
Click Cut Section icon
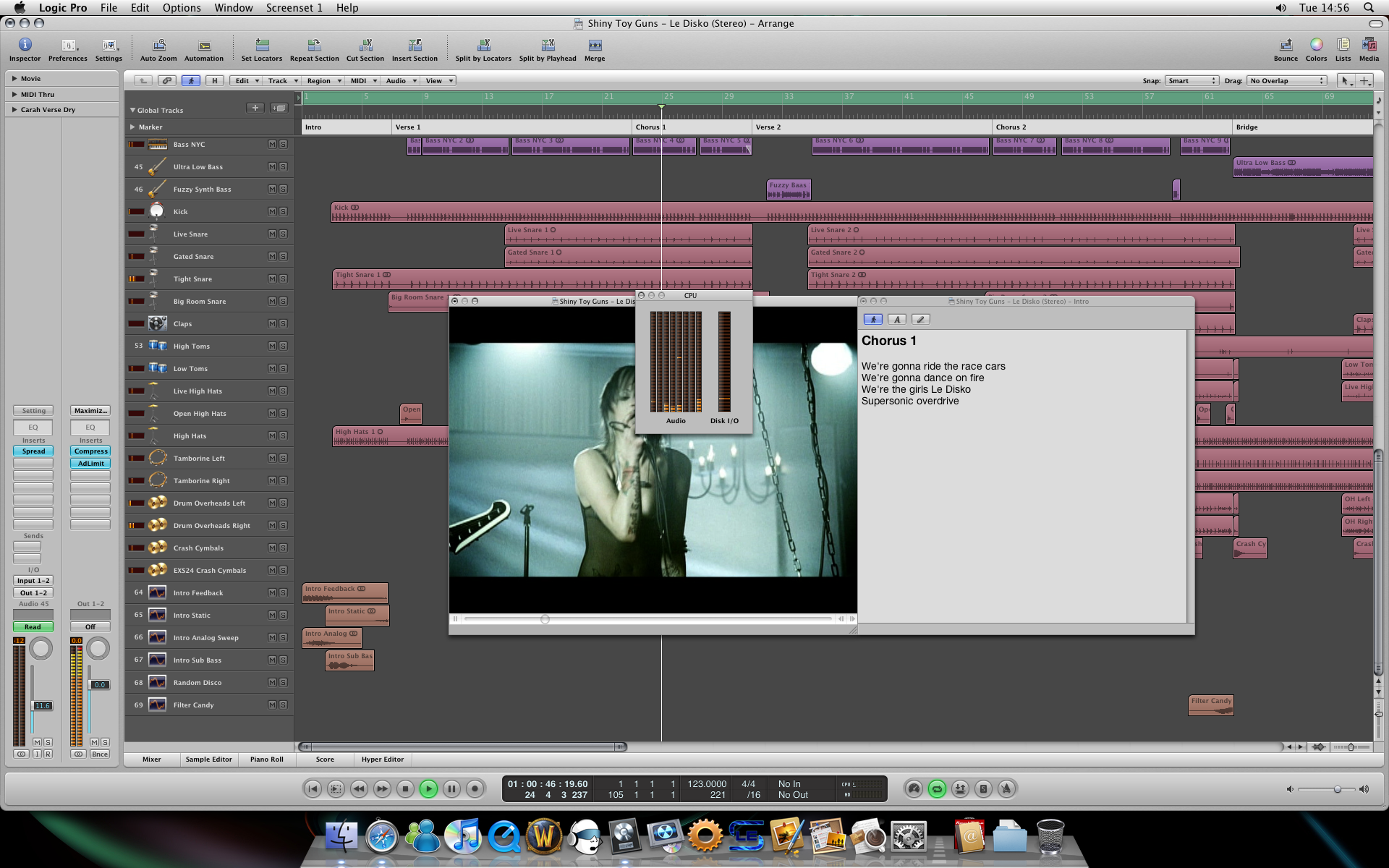tap(365, 49)
